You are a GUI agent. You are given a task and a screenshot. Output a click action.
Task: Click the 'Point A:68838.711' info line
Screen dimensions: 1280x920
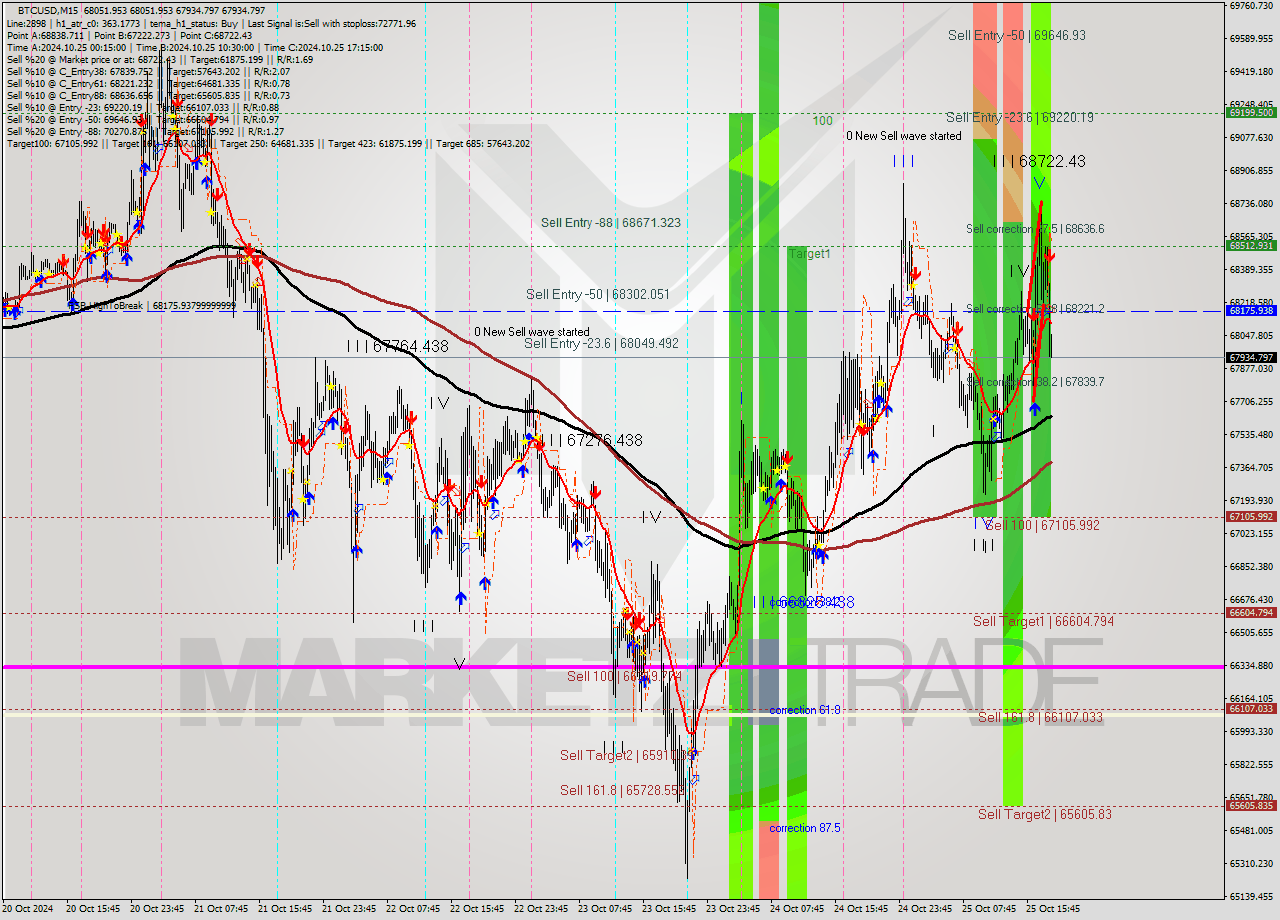click(45, 35)
